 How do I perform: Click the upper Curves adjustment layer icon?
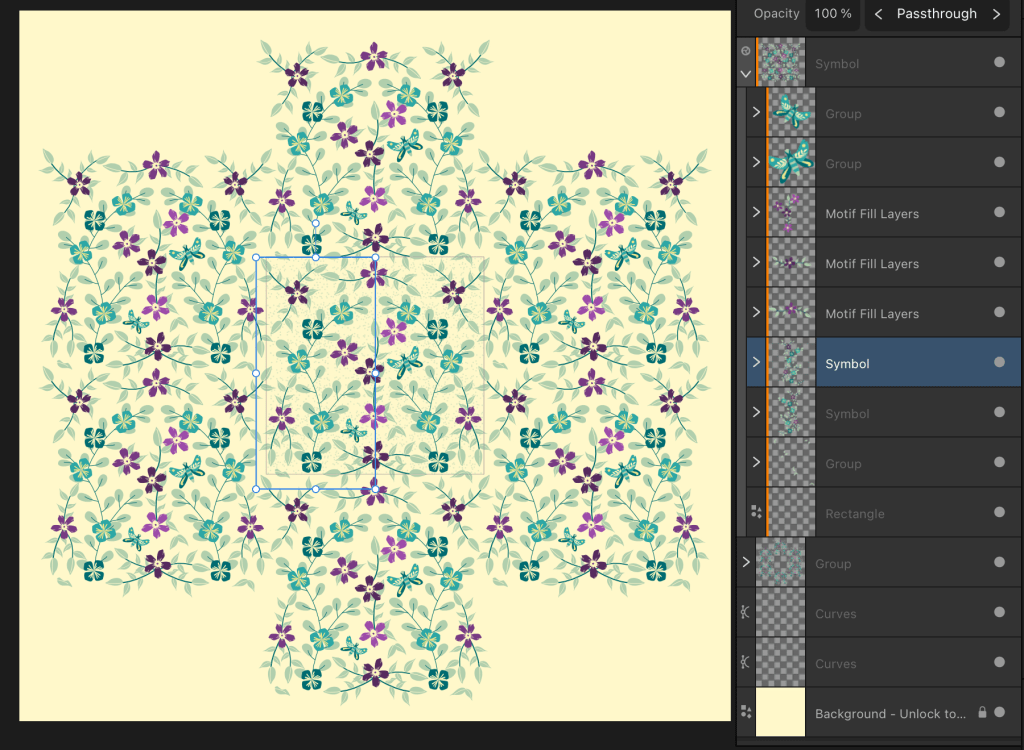pyautogui.click(x=745, y=613)
